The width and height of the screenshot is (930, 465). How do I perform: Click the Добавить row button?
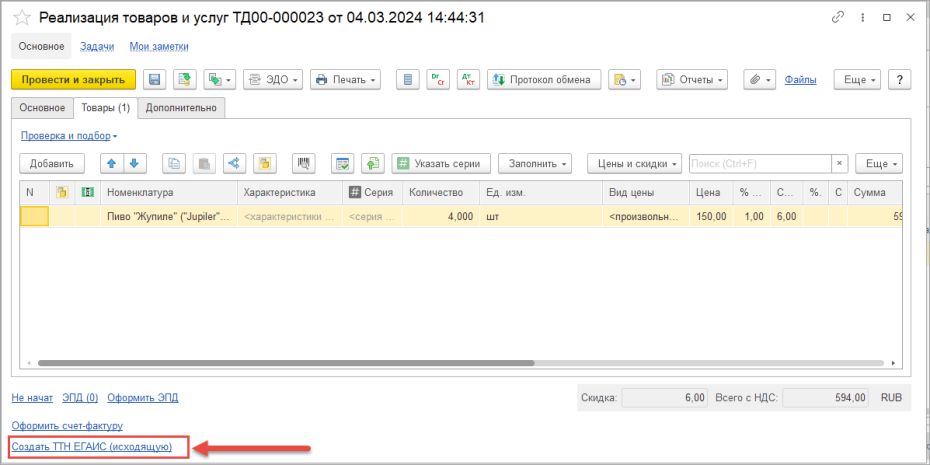coord(52,164)
